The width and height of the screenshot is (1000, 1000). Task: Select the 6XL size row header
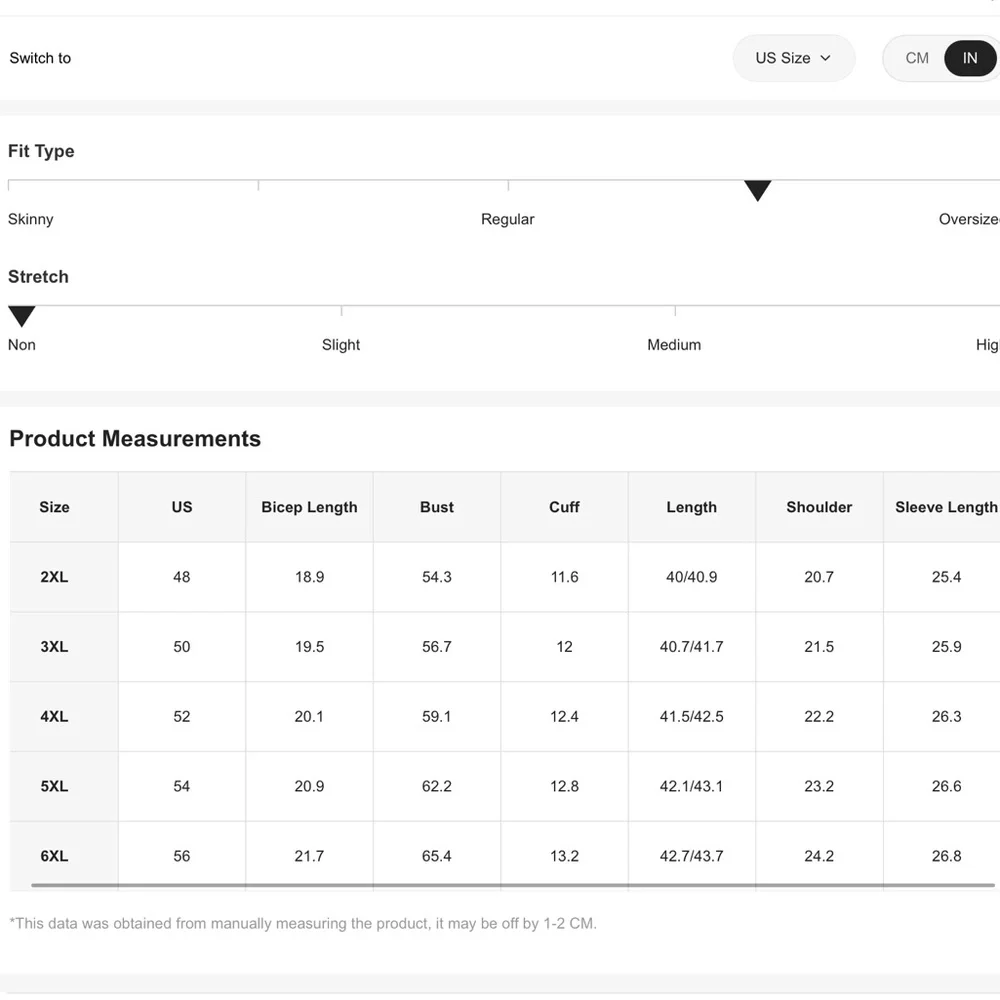tap(55, 856)
